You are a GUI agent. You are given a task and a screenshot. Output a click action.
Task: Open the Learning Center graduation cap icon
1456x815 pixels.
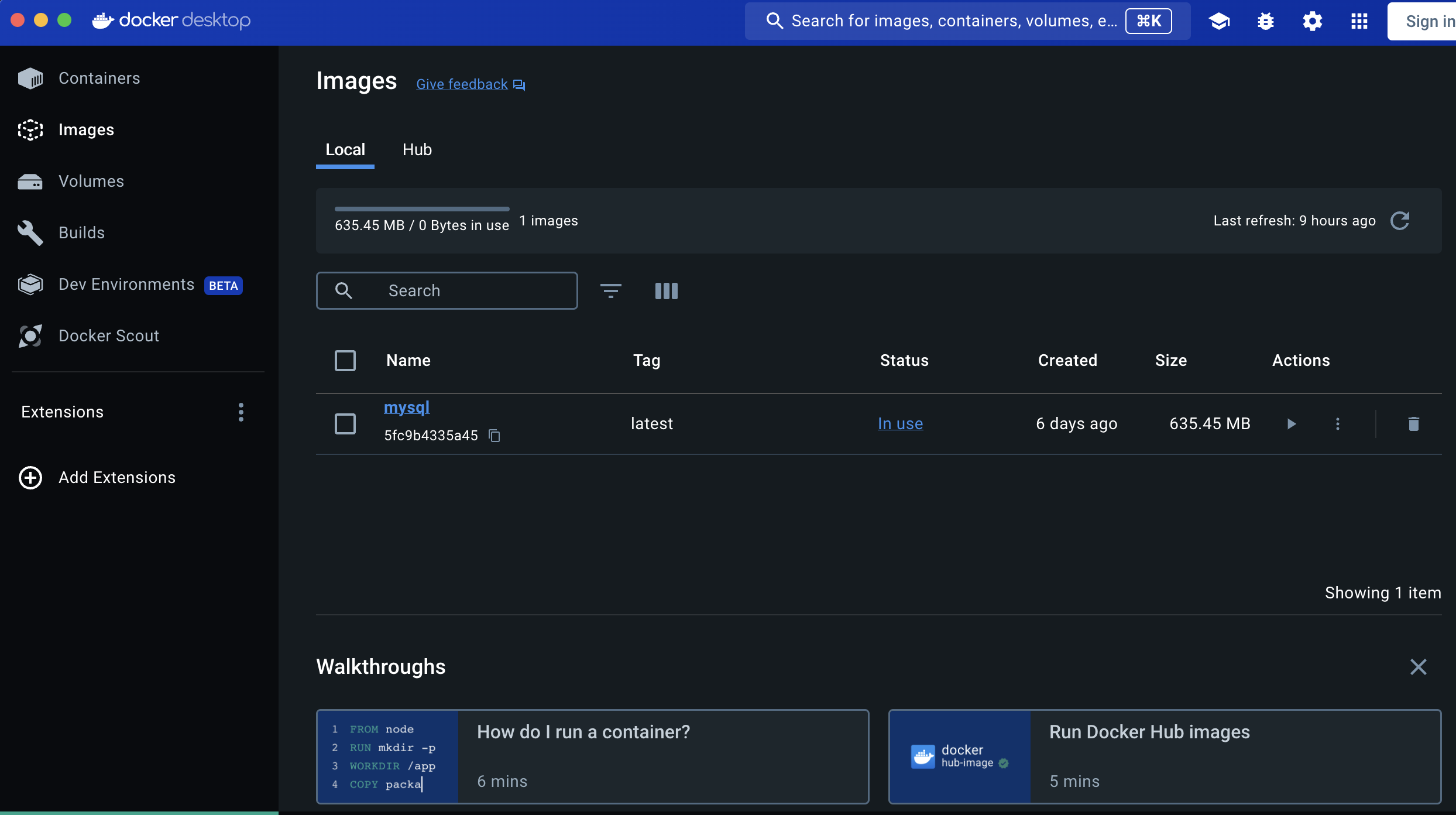(1219, 21)
